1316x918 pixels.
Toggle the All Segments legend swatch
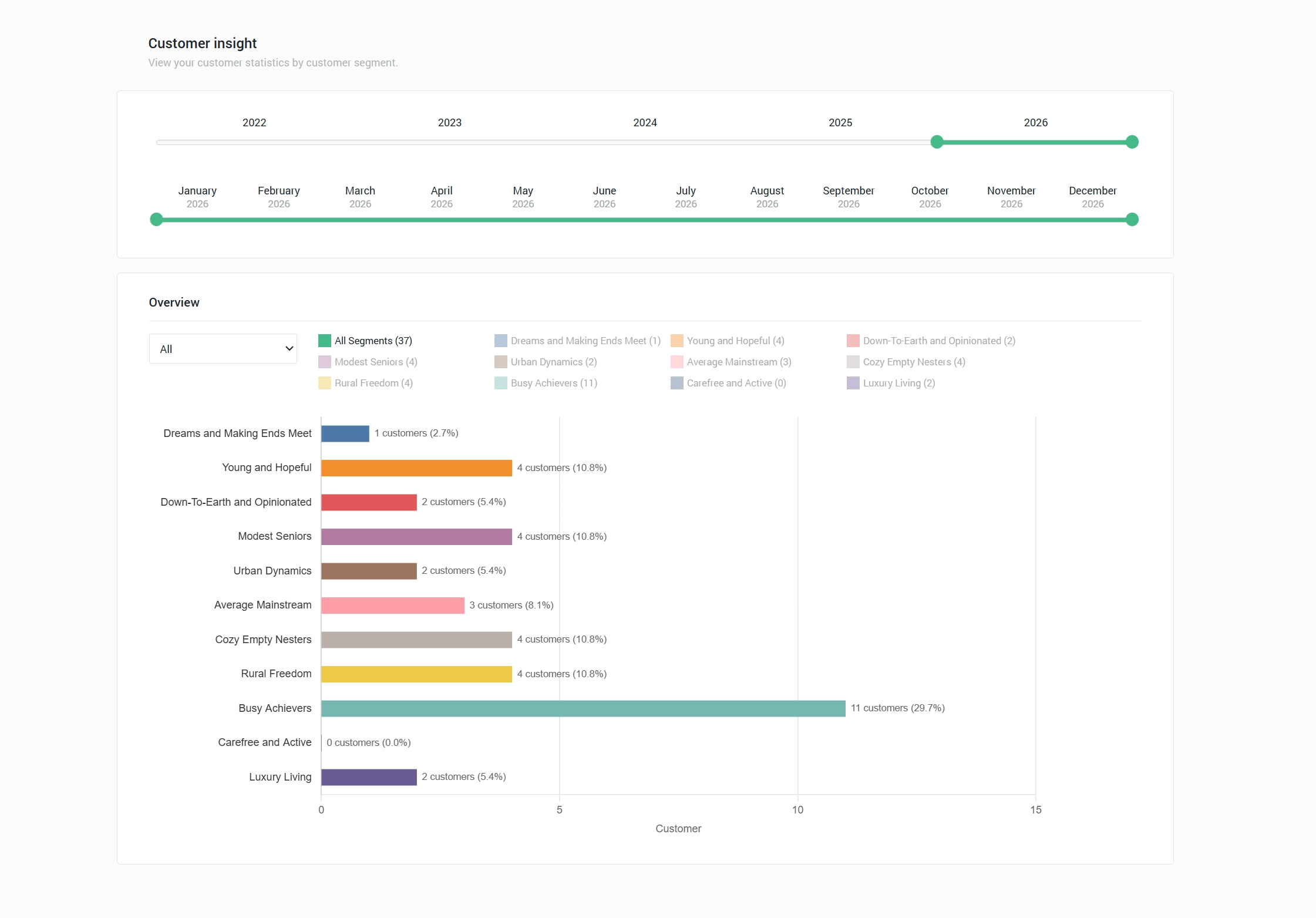pos(324,341)
